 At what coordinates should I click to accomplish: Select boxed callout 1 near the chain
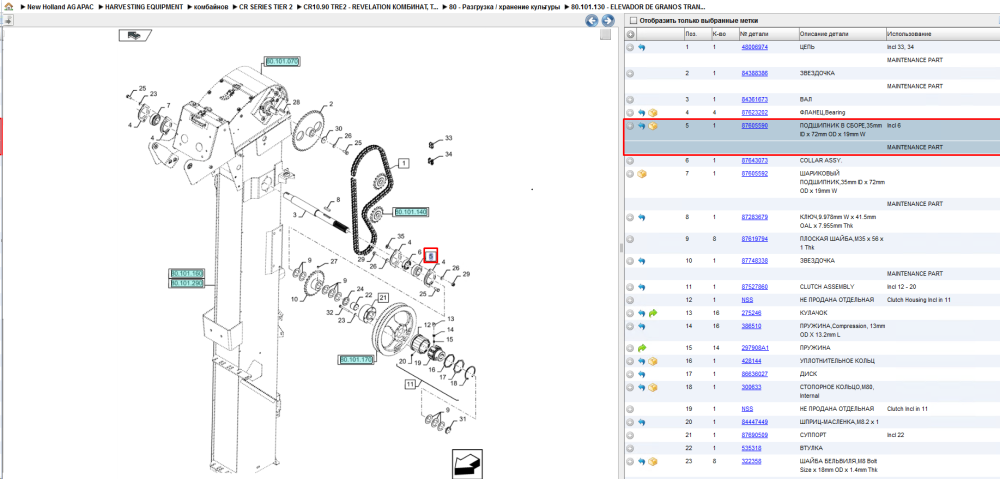click(403, 163)
